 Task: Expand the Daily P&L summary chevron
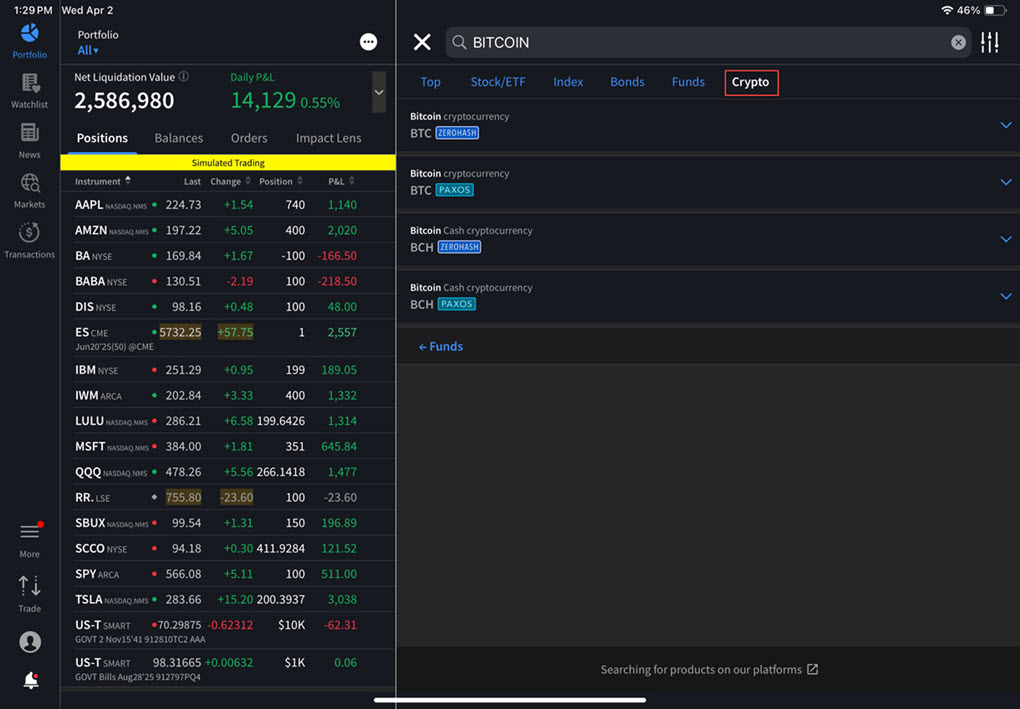tap(379, 92)
